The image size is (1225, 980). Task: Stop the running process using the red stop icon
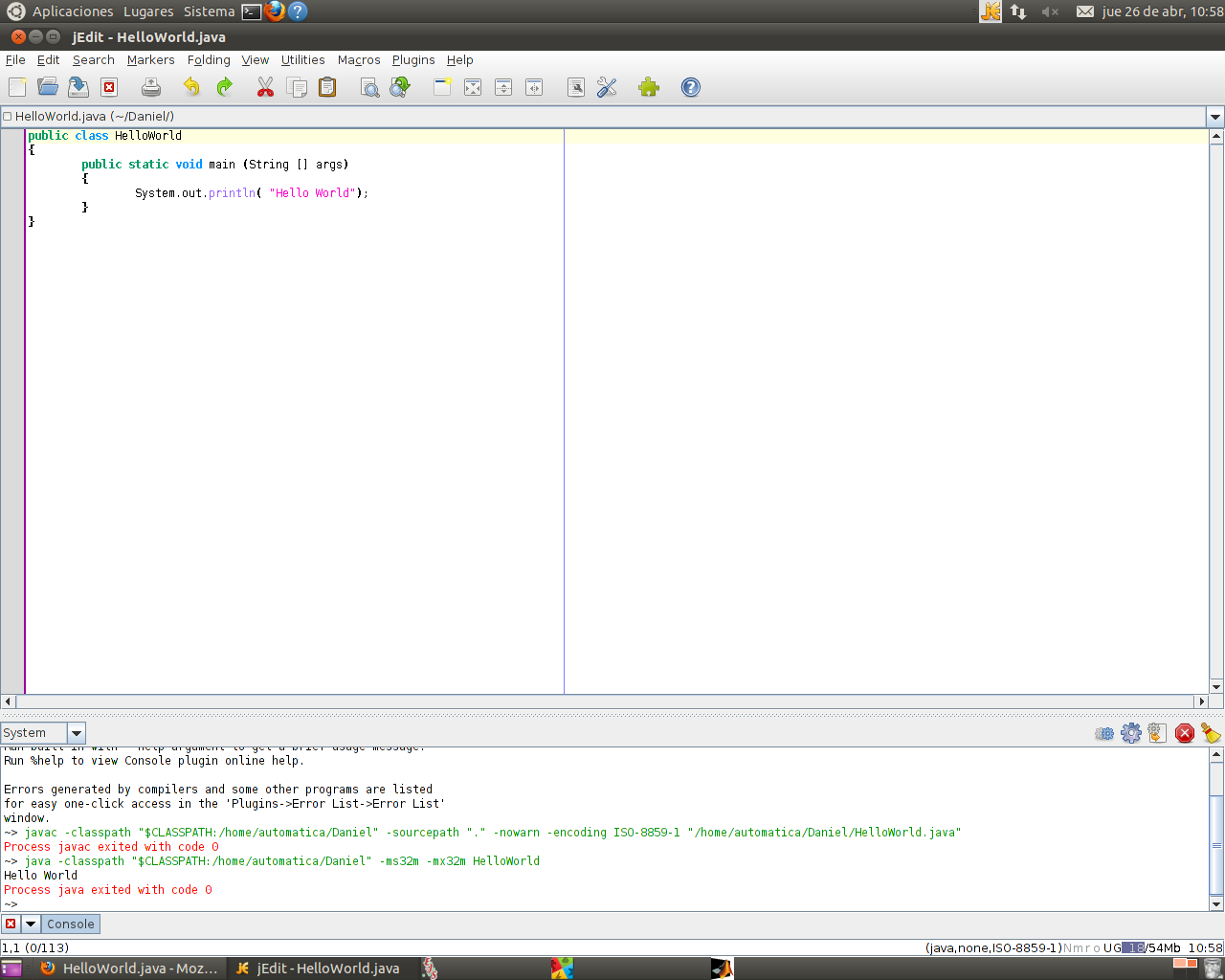pos(1185,732)
